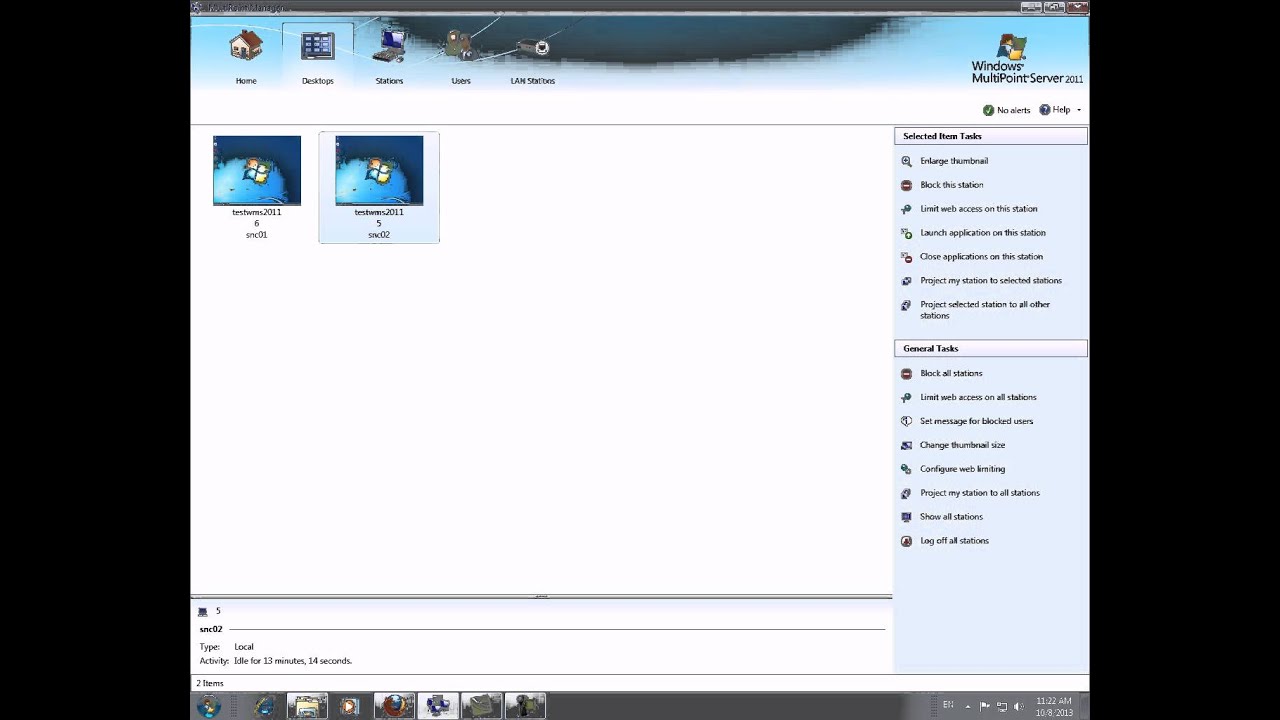Click the Enlarge thumbnail magnifier icon
The height and width of the screenshot is (720, 1280).
[906, 161]
